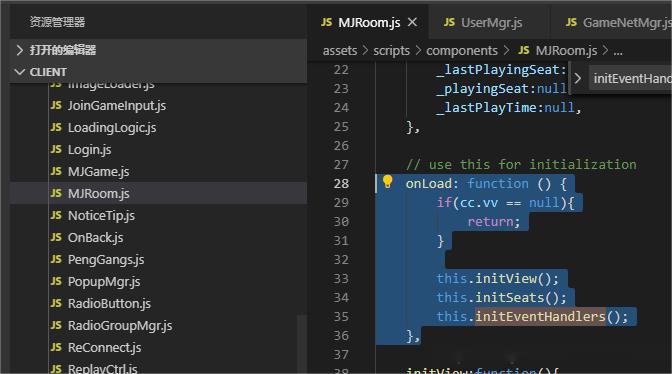
Task: Collapse the CLIENT folder section
Action: point(159,72)
